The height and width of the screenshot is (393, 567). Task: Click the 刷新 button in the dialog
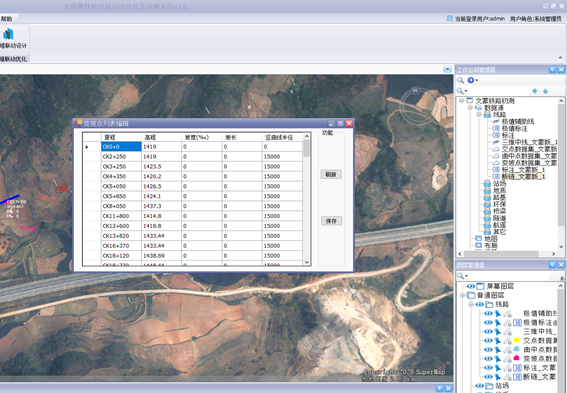coord(331,174)
